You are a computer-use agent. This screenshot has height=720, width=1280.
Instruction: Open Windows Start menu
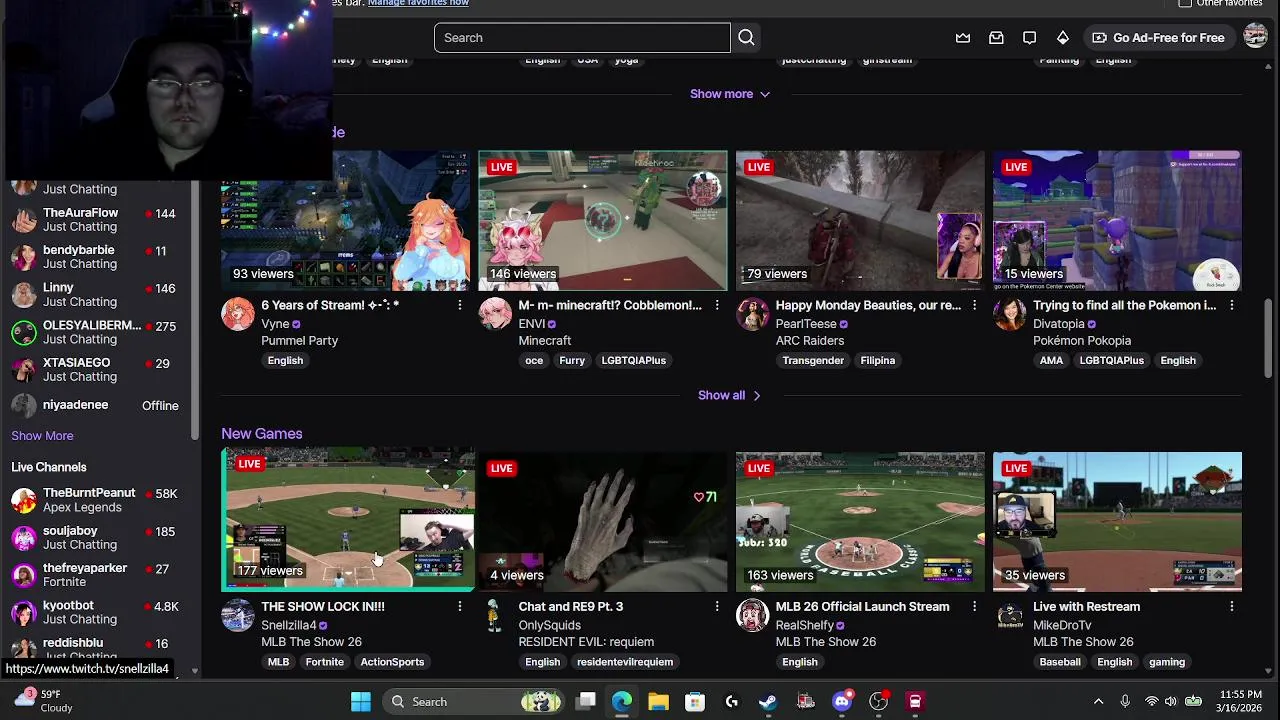[x=361, y=702]
